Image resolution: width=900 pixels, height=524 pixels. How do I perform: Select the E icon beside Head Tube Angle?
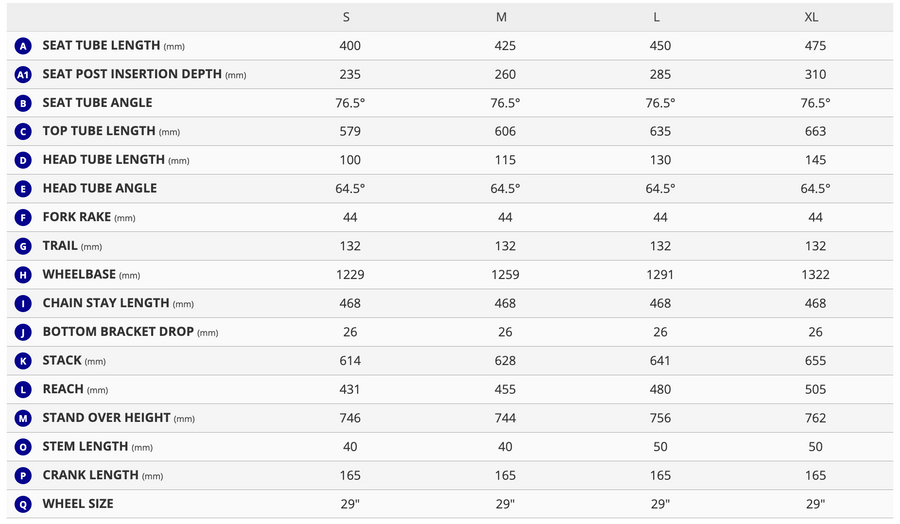point(23,189)
